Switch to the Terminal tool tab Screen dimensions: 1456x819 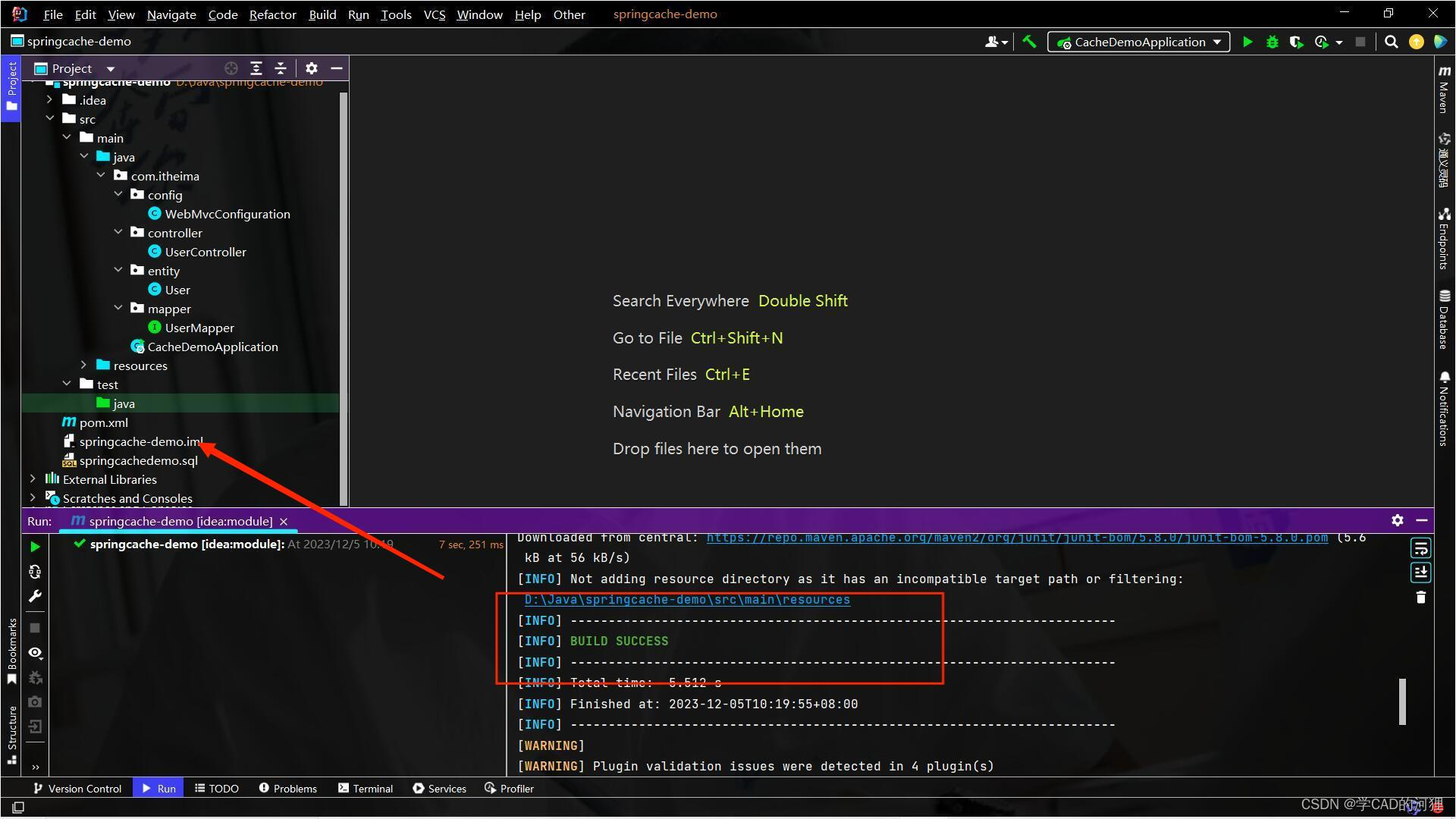[x=366, y=789]
